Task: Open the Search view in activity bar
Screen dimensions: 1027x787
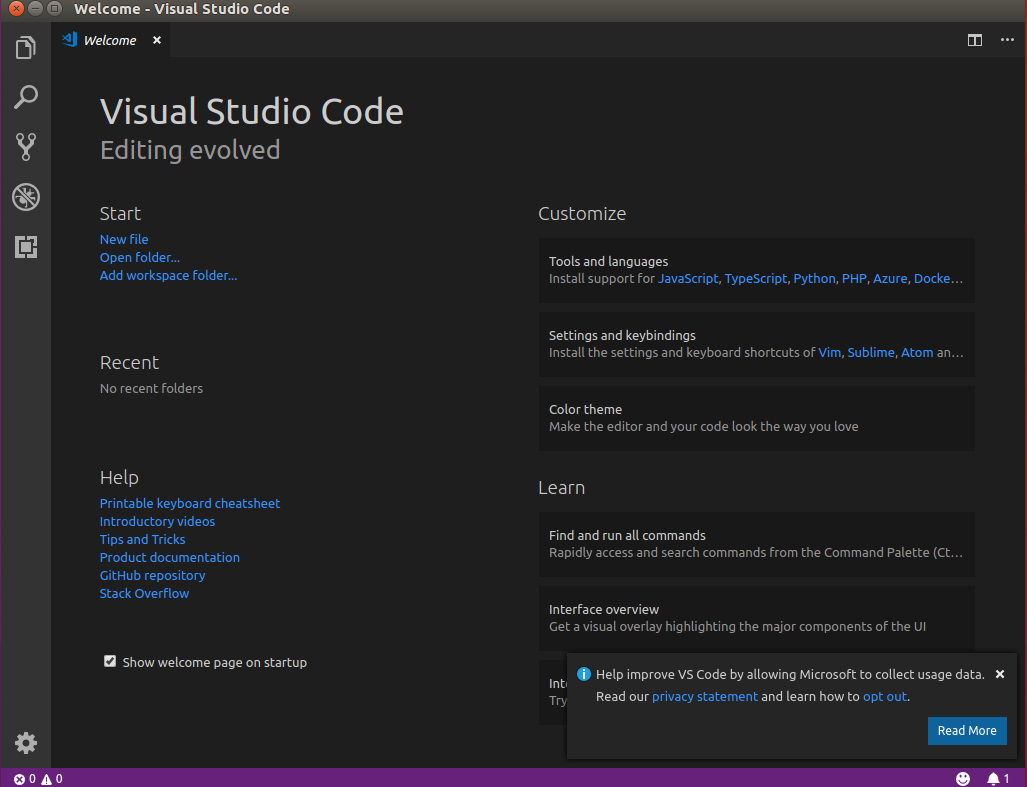Action: tap(26, 97)
